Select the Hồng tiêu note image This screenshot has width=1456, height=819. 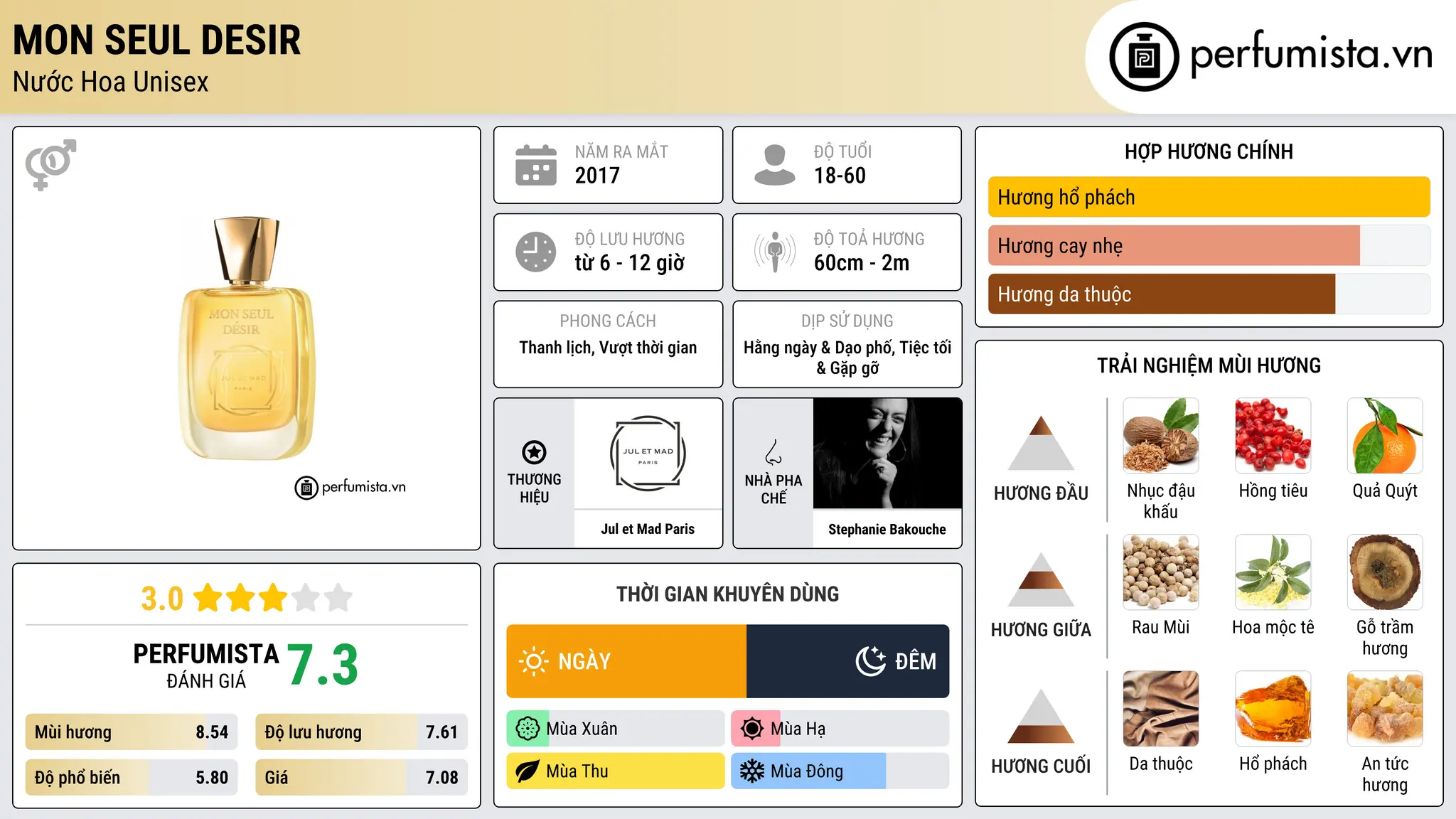(1273, 436)
